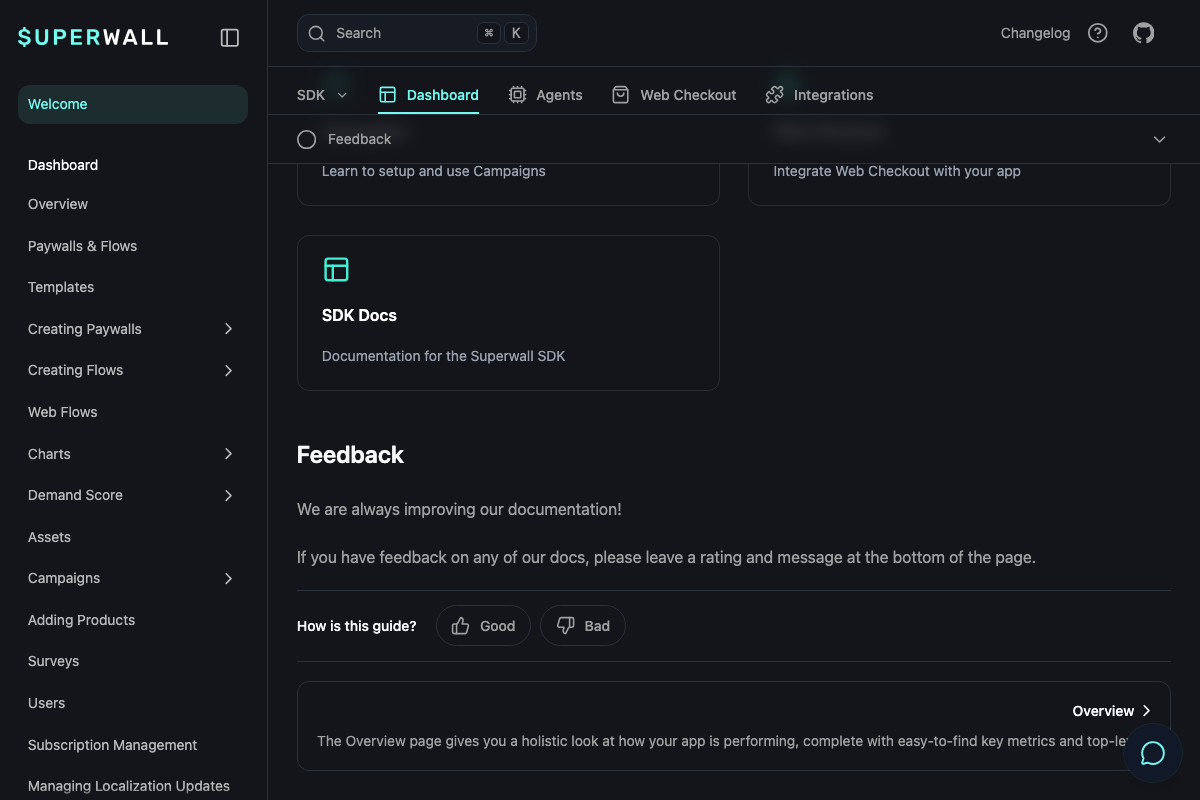Open Paywalls & Flows in sidebar
The image size is (1200, 800).
pyautogui.click(x=82, y=246)
